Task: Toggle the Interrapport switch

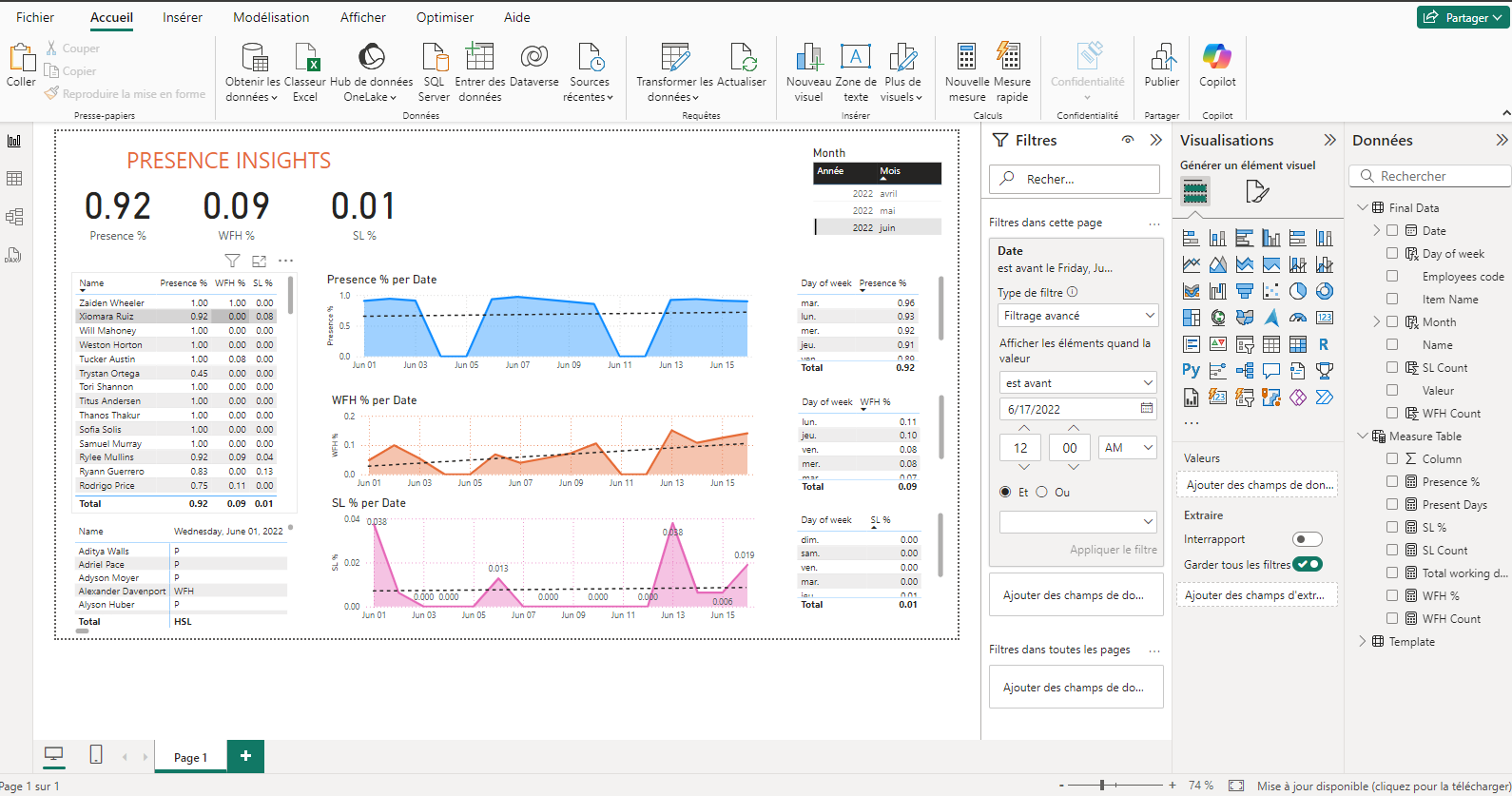Action: pos(1308,539)
